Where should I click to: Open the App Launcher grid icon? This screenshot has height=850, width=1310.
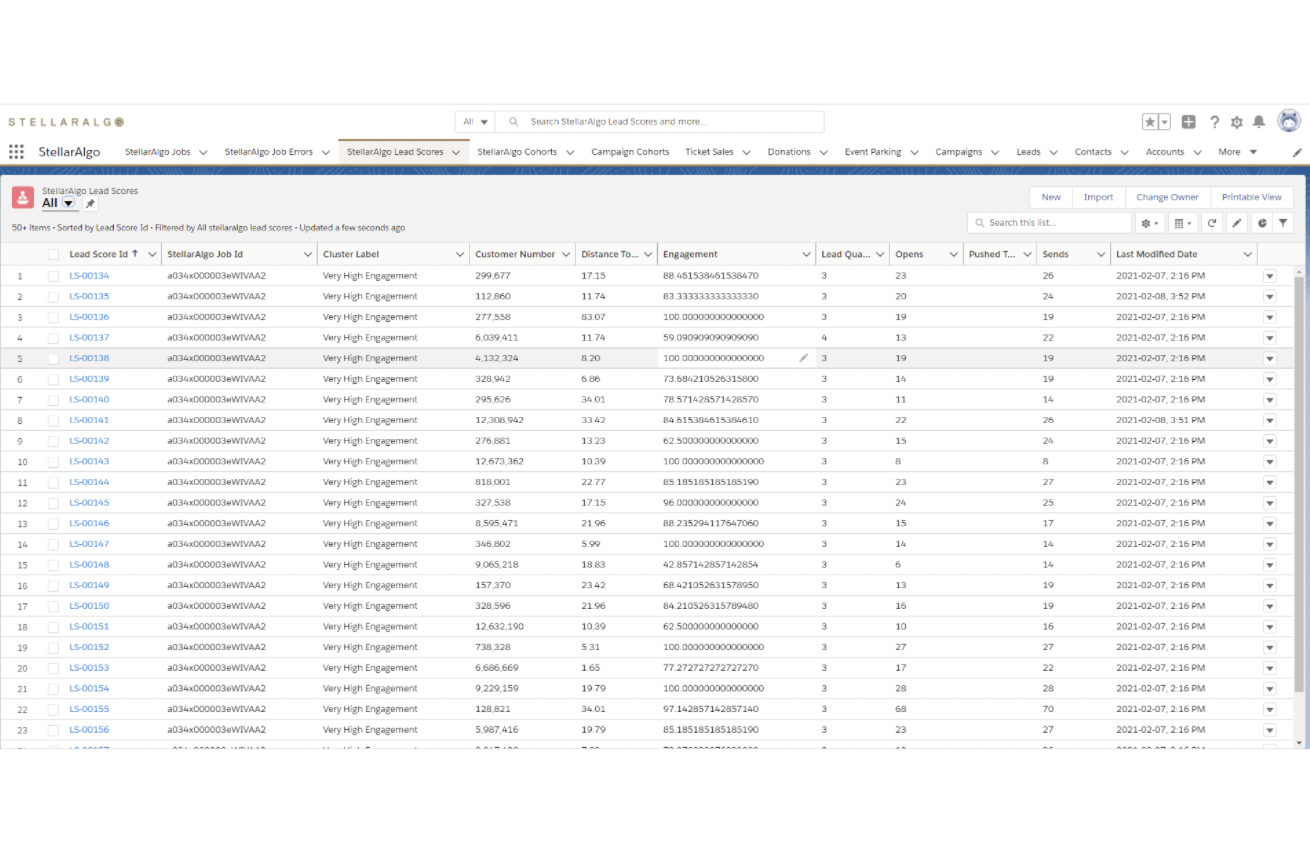(16, 152)
